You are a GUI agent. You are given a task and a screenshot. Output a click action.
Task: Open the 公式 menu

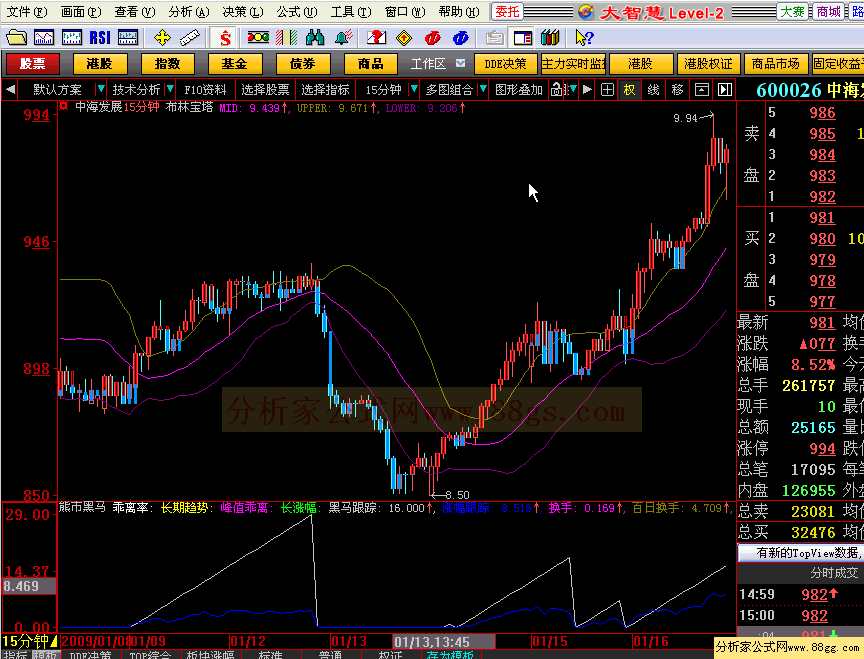pos(296,12)
